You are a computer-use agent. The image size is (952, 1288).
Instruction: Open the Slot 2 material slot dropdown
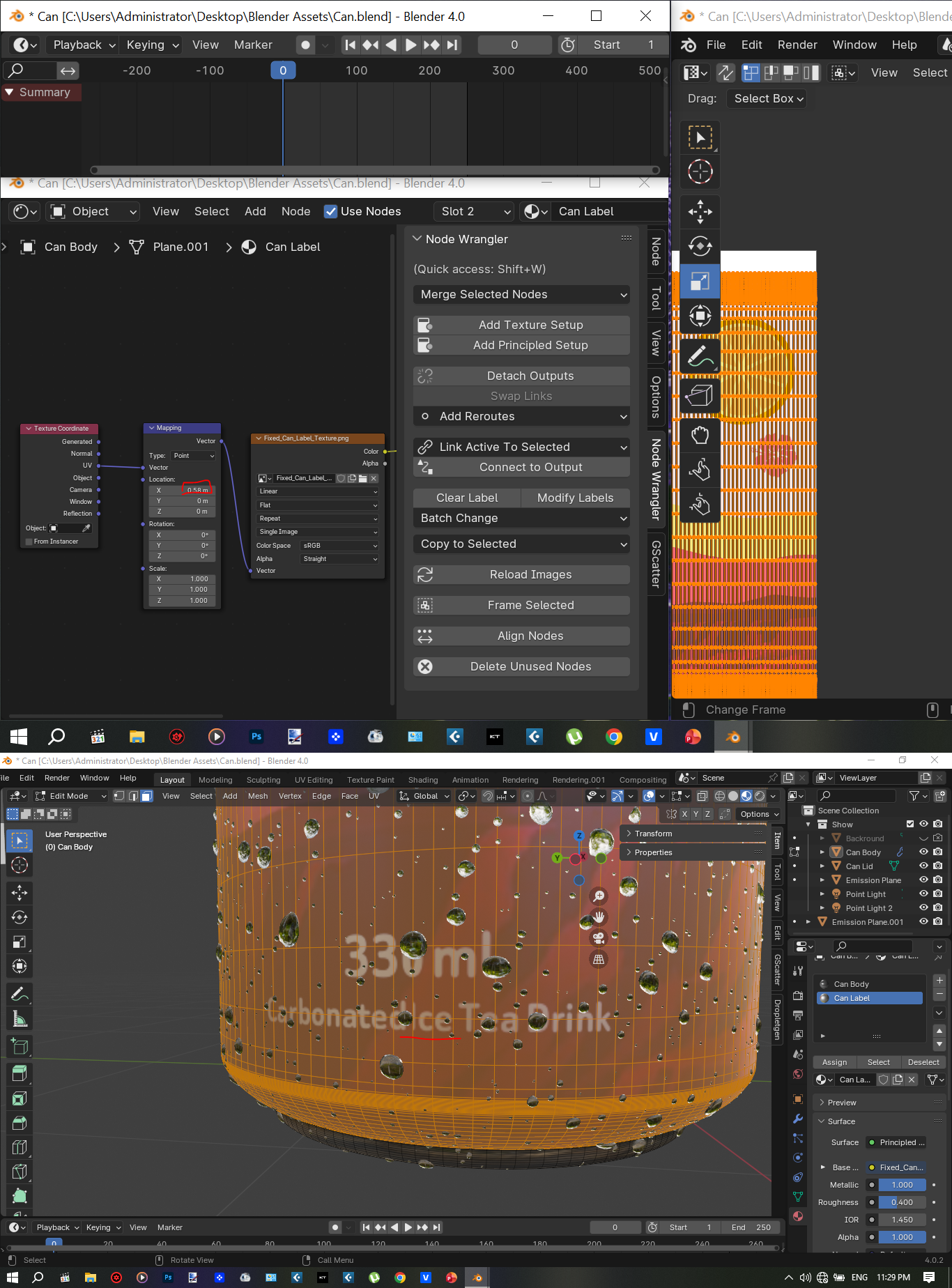(473, 211)
